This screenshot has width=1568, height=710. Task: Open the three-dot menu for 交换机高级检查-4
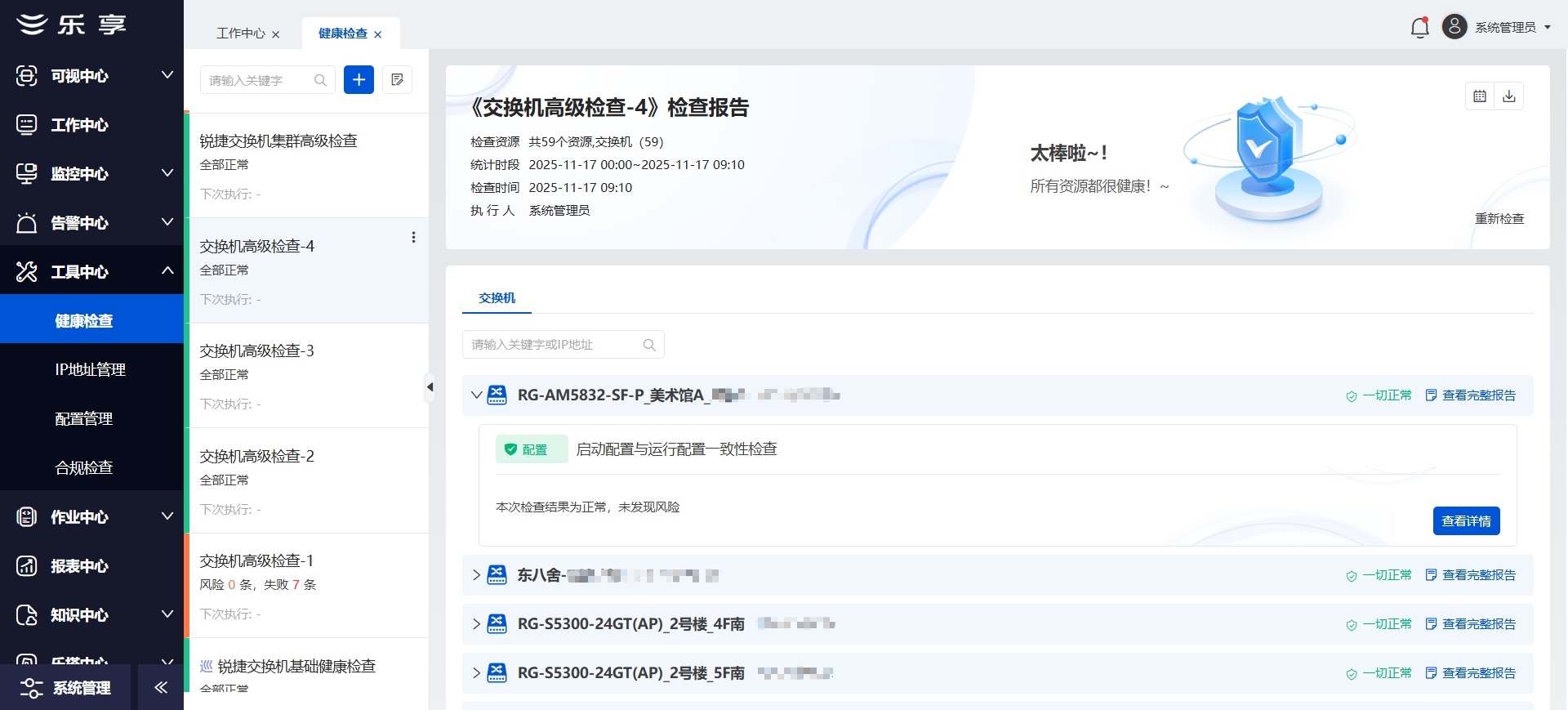tap(413, 237)
